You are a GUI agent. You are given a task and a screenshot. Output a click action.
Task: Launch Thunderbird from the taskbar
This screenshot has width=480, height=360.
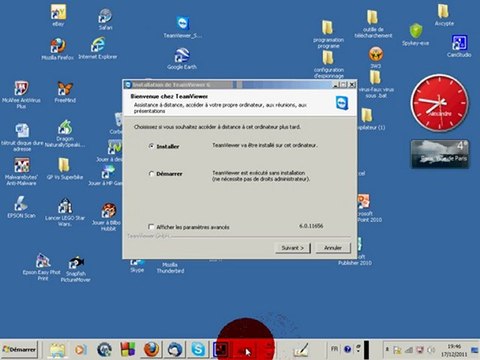tap(174, 350)
